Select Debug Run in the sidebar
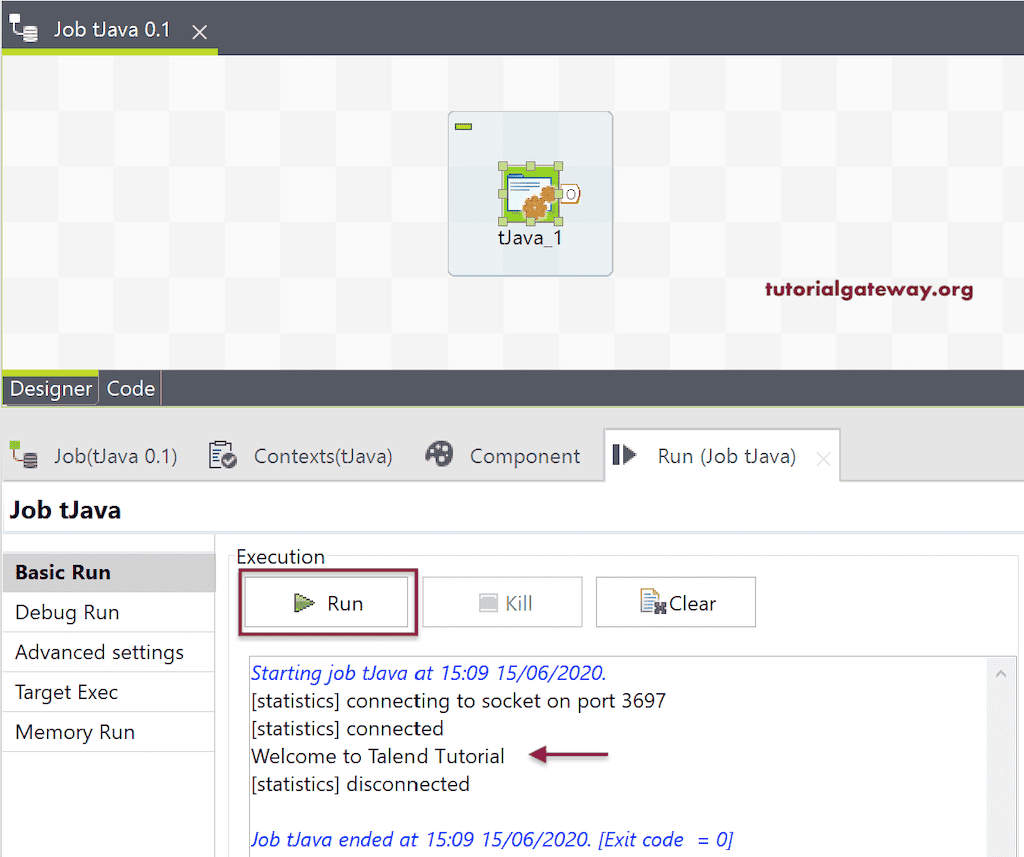Screen dimensions: 1024x857 (109, 612)
